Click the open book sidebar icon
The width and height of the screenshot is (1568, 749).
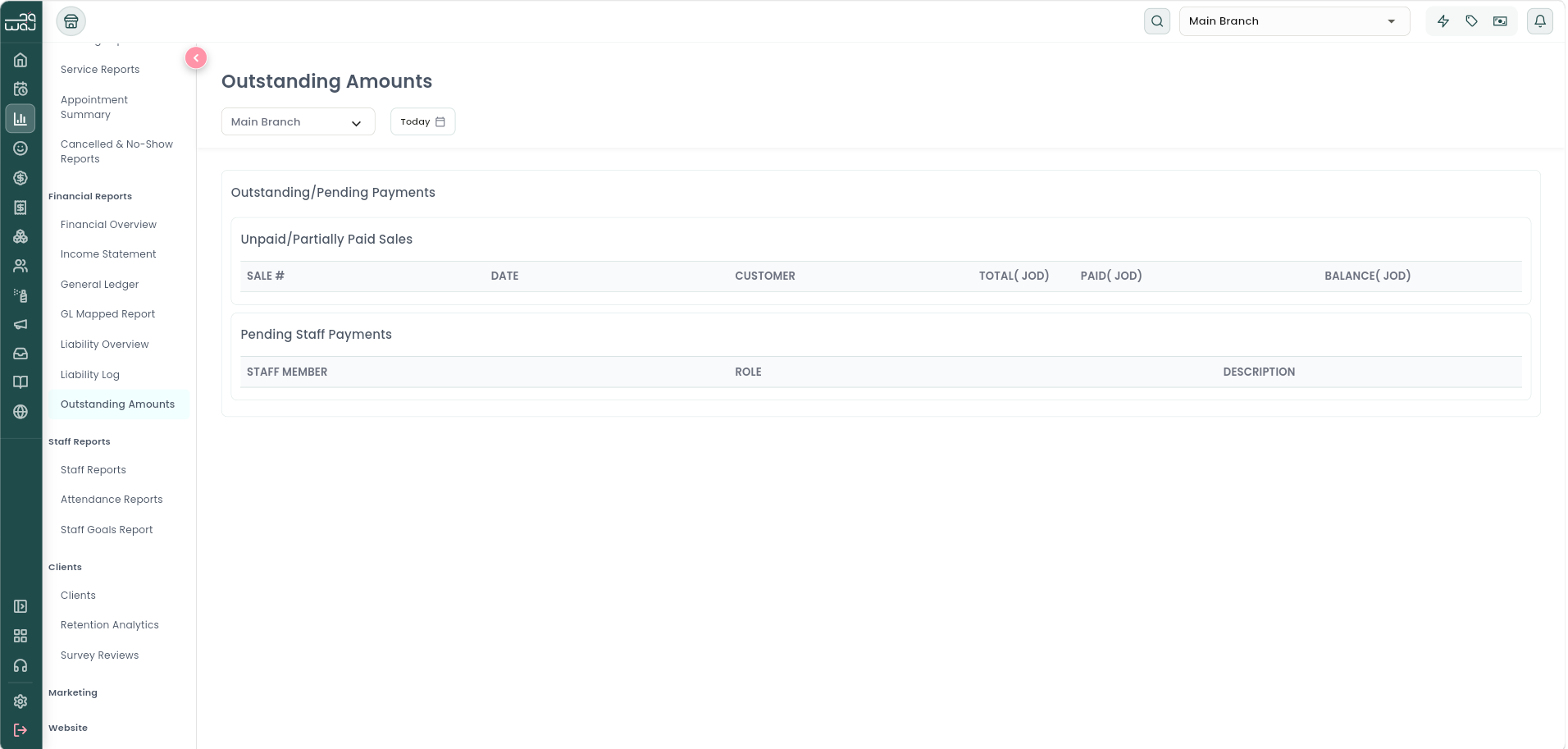21,382
